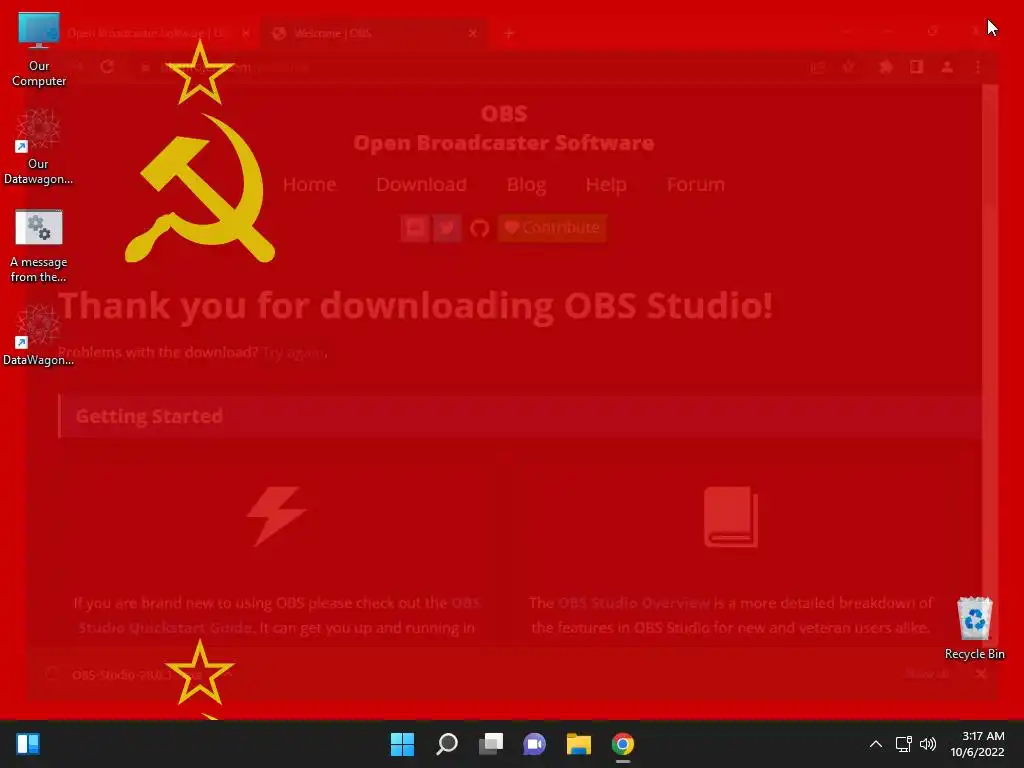Open Task View in the taskbar

click(490, 744)
